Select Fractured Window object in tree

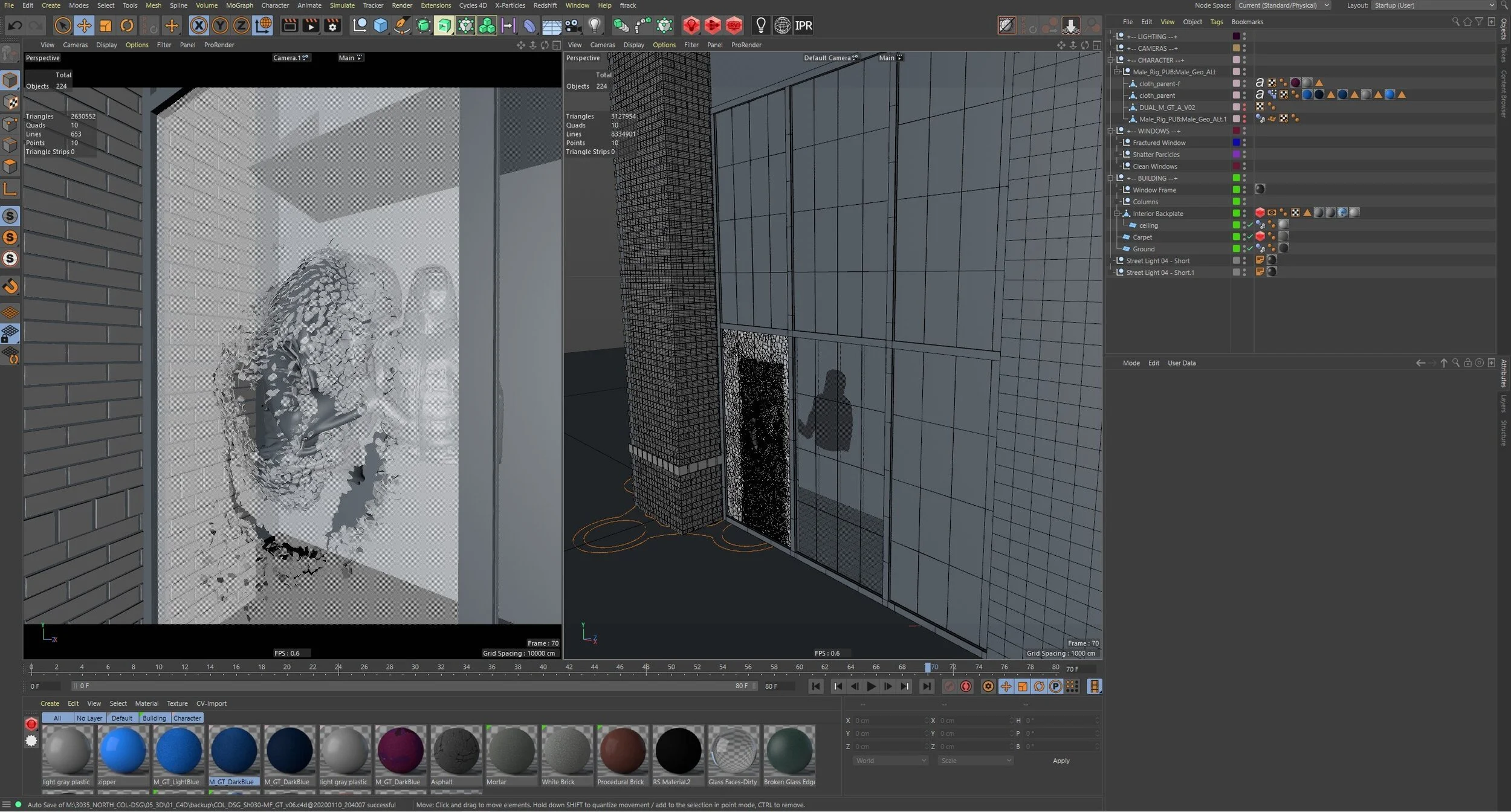click(x=1159, y=143)
